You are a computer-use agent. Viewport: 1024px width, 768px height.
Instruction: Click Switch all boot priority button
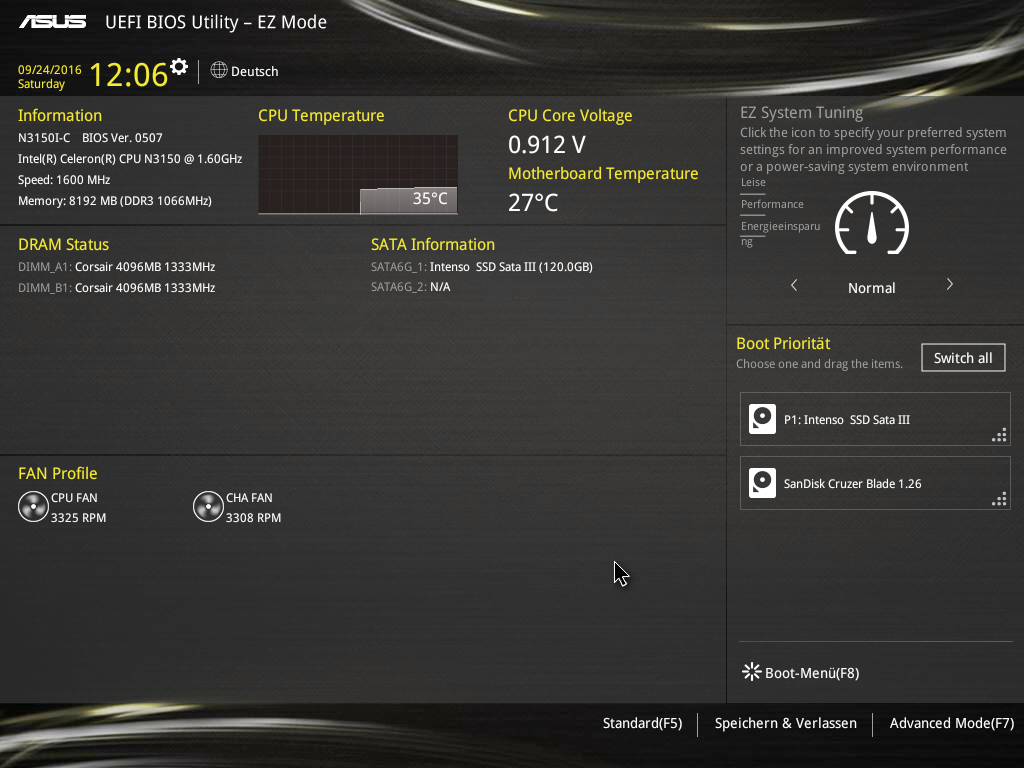pos(963,358)
